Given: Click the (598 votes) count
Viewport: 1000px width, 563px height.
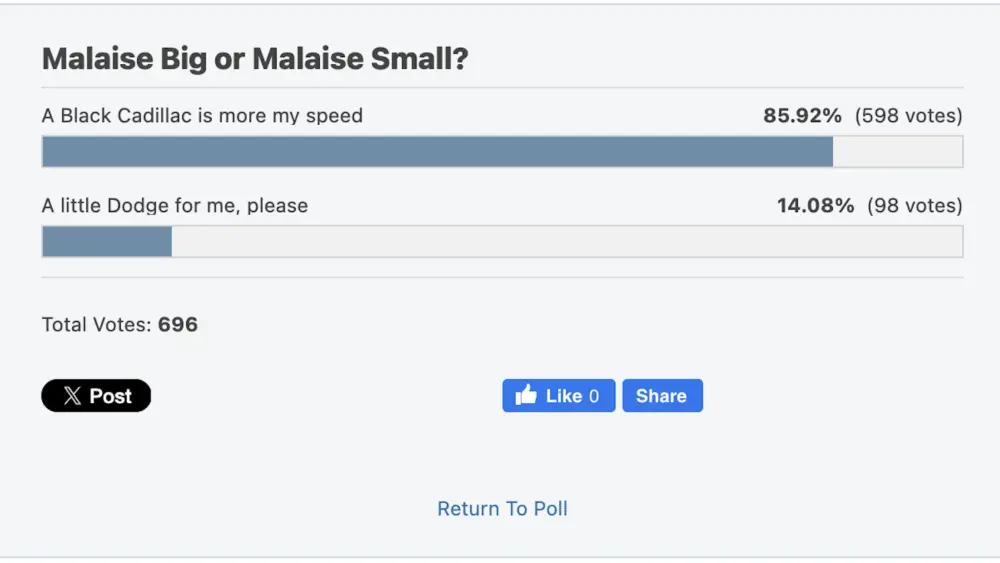Looking at the screenshot, I should [908, 116].
